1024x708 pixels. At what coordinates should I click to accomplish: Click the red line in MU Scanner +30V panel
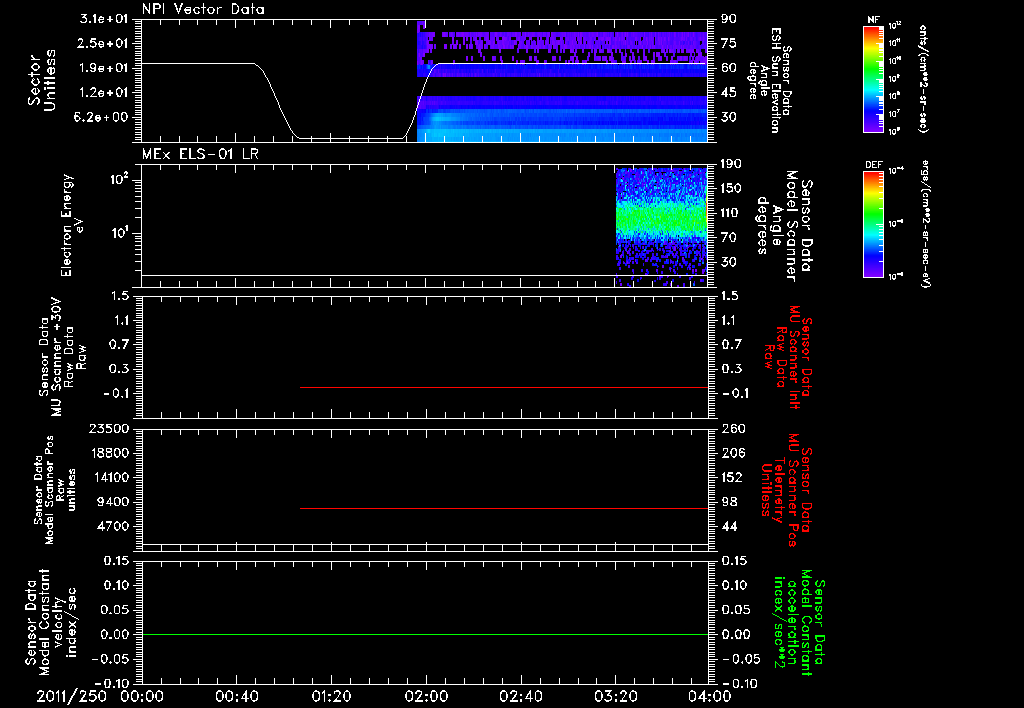tap(504, 387)
